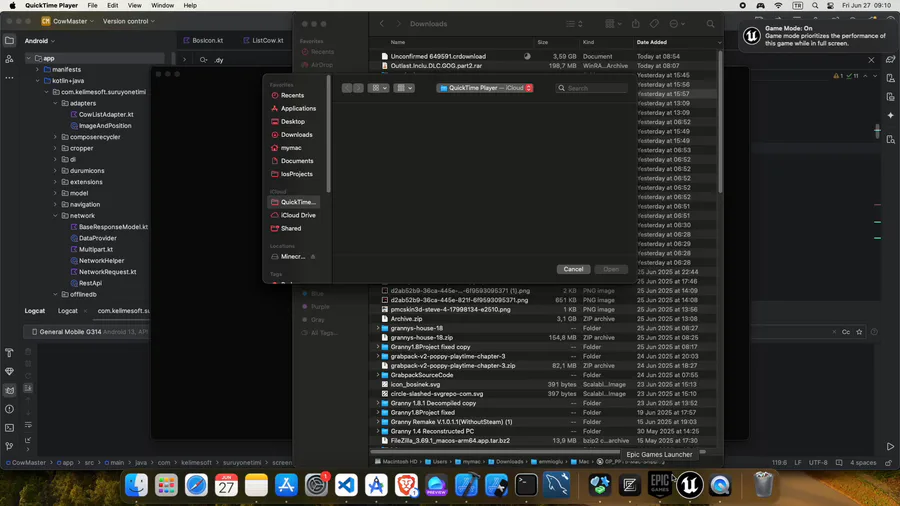This screenshot has width=900, height=506.
Task: Go back in open dialog navigation
Action: [x=347, y=88]
